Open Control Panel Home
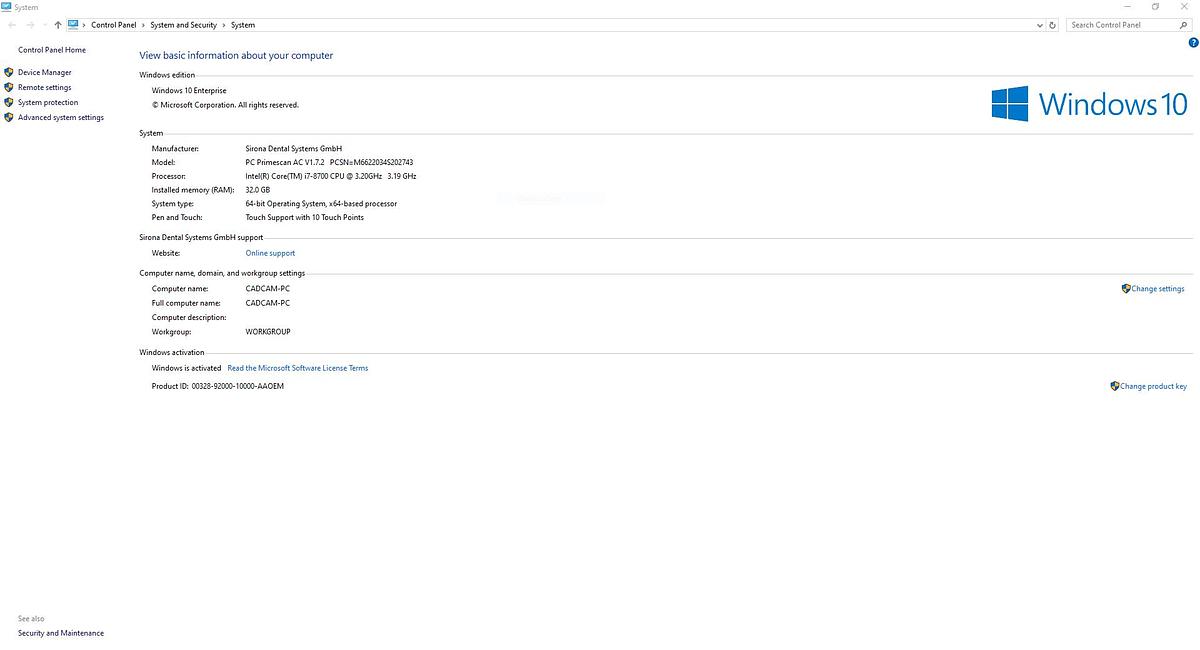The height and width of the screenshot is (650, 1200). coord(52,50)
